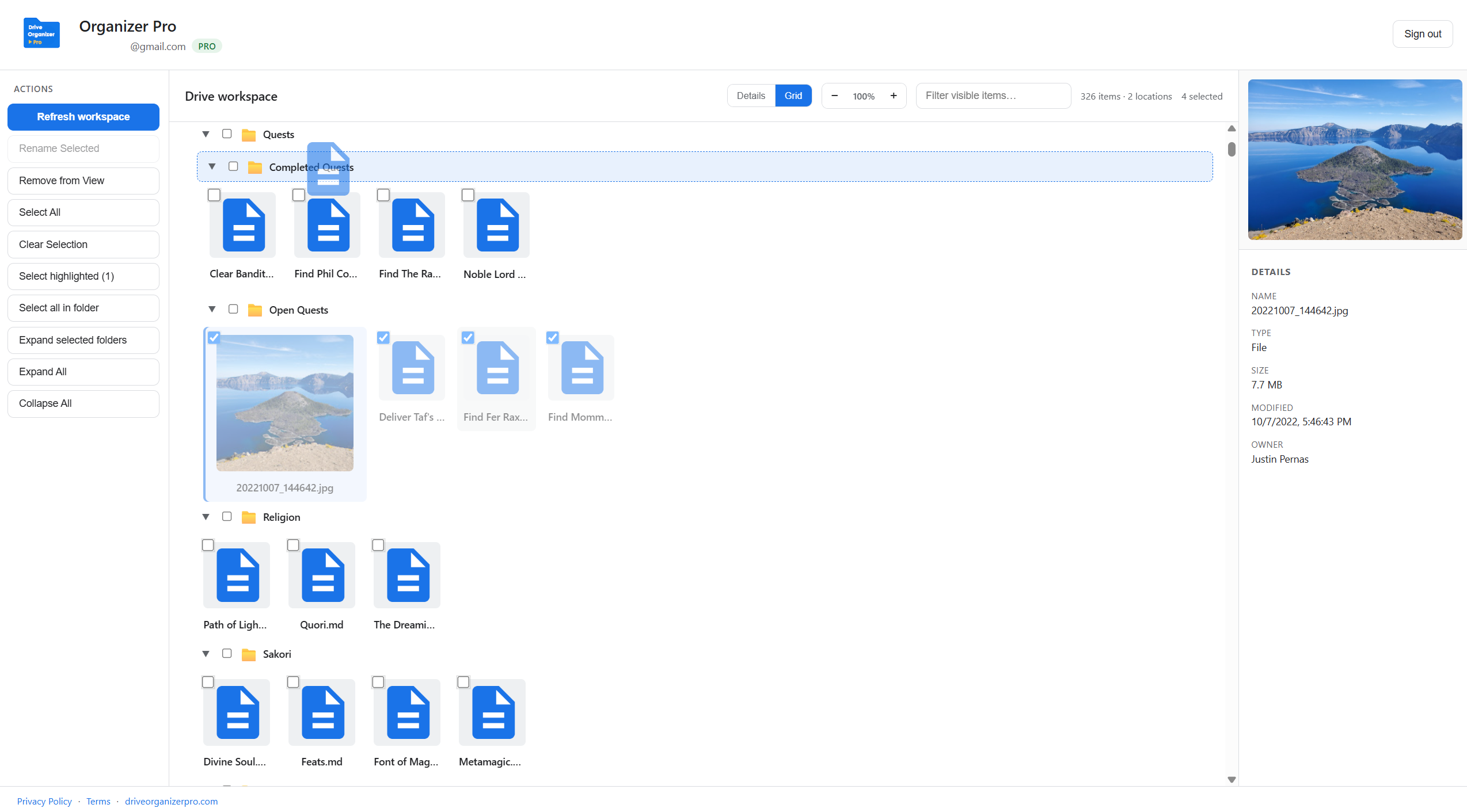Click the Drive Organizer Pro logo icon
Viewport: 1467px width, 812px height.
pyautogui.click(x=41, y=33)
